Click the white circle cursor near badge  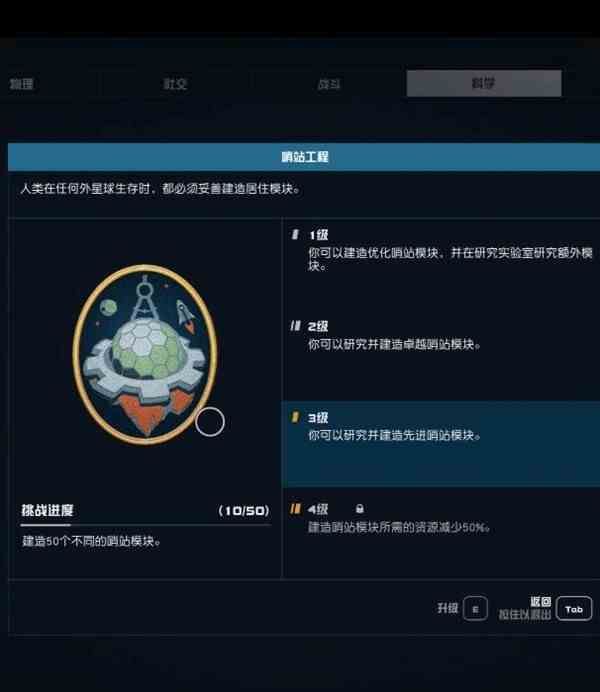(x=210, y=422)
